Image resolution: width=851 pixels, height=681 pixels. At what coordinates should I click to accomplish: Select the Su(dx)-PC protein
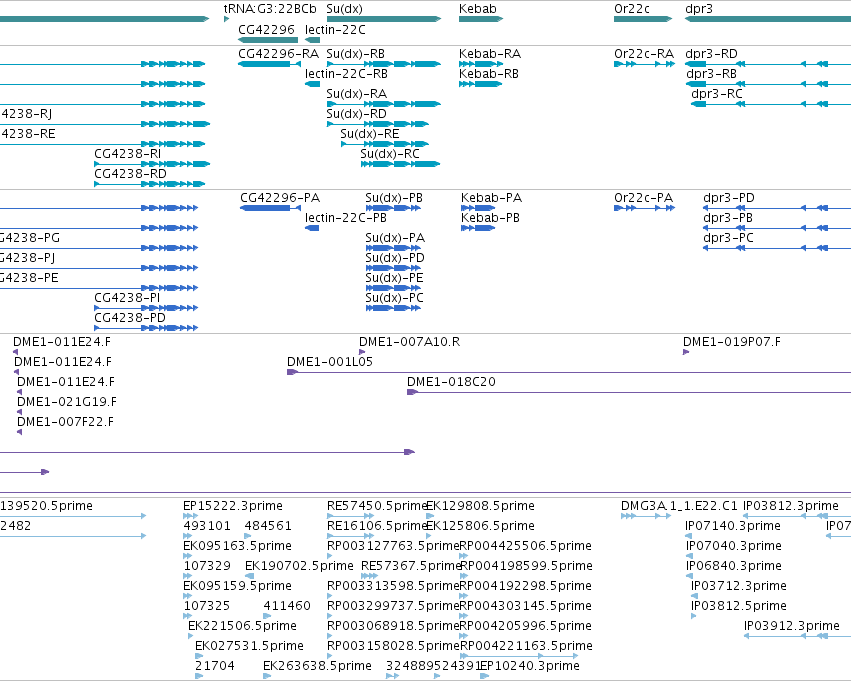click(x=393, y=308)
